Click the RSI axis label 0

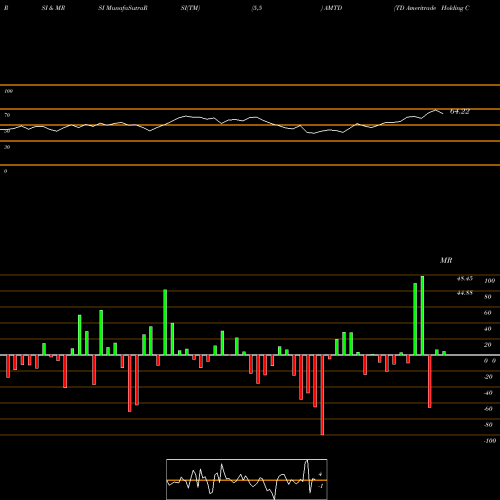point(5,171)
